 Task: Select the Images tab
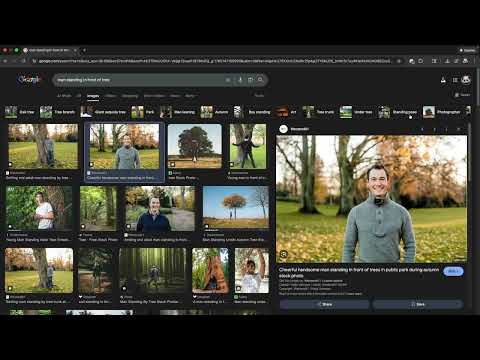point(93,96)
